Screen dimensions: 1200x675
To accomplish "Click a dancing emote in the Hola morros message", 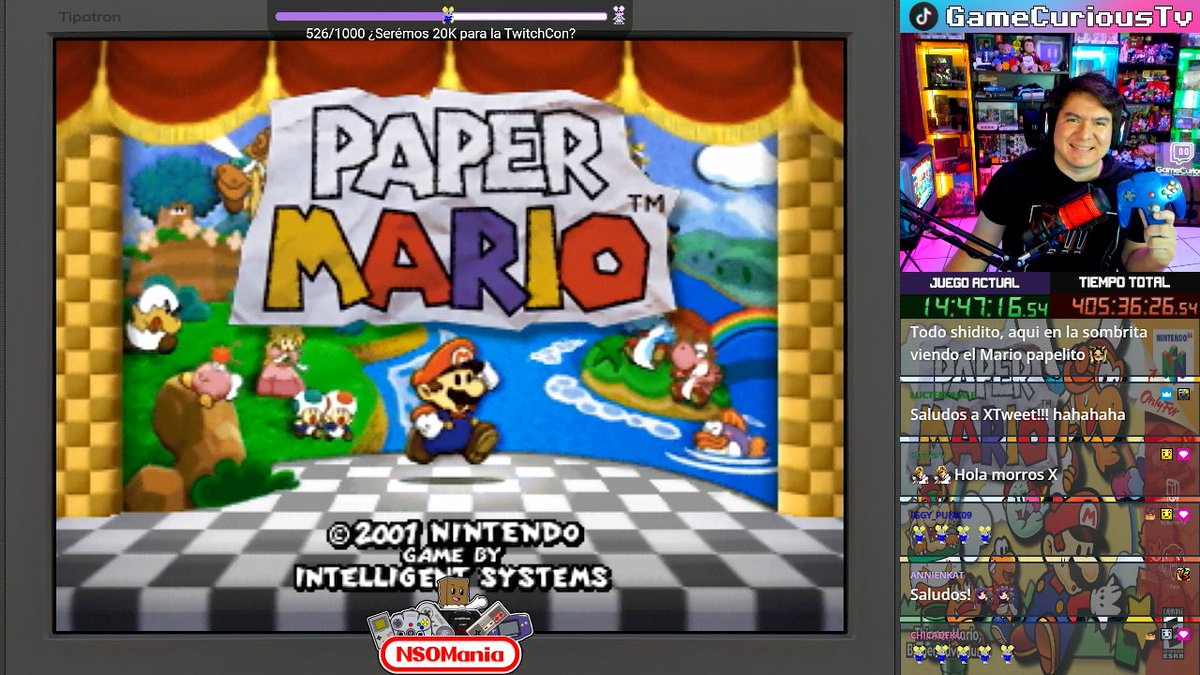I will tap(920, 476).
